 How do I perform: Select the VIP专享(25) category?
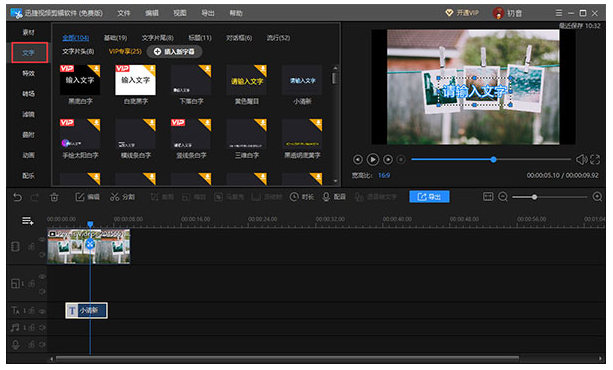coord(125,51)
